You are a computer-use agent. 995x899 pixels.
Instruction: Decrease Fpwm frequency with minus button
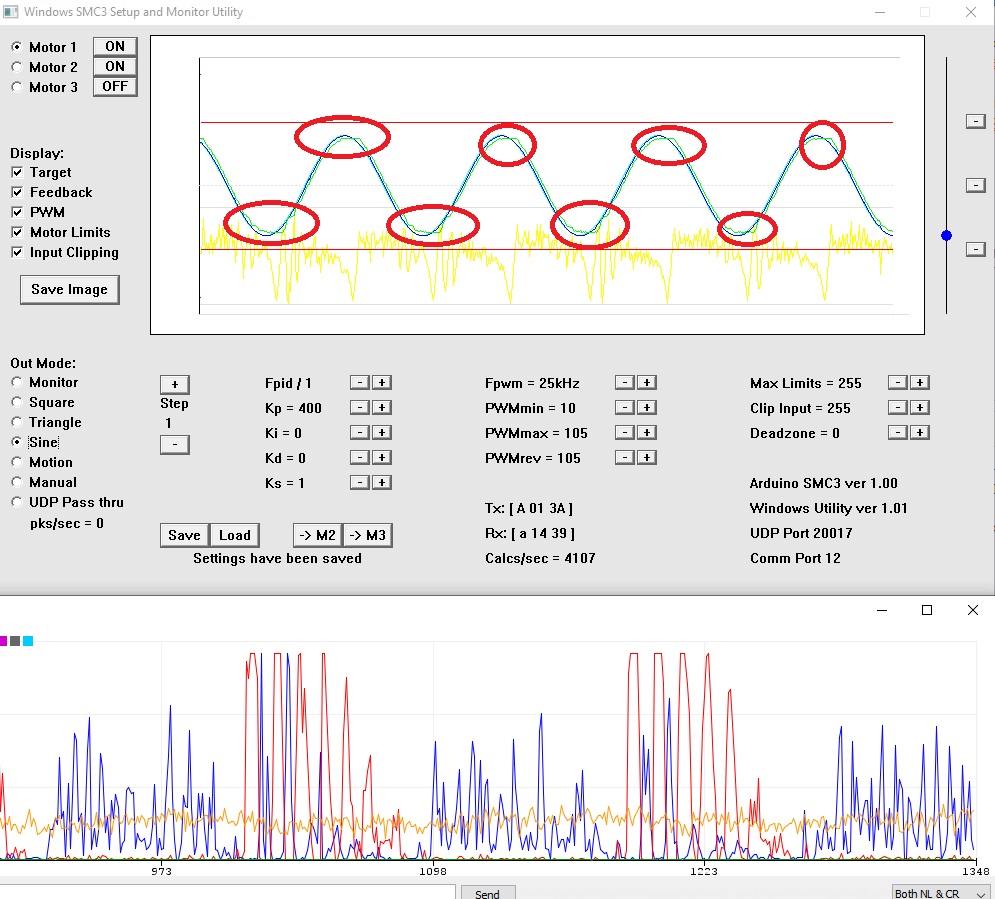click(x=623, y=383)
